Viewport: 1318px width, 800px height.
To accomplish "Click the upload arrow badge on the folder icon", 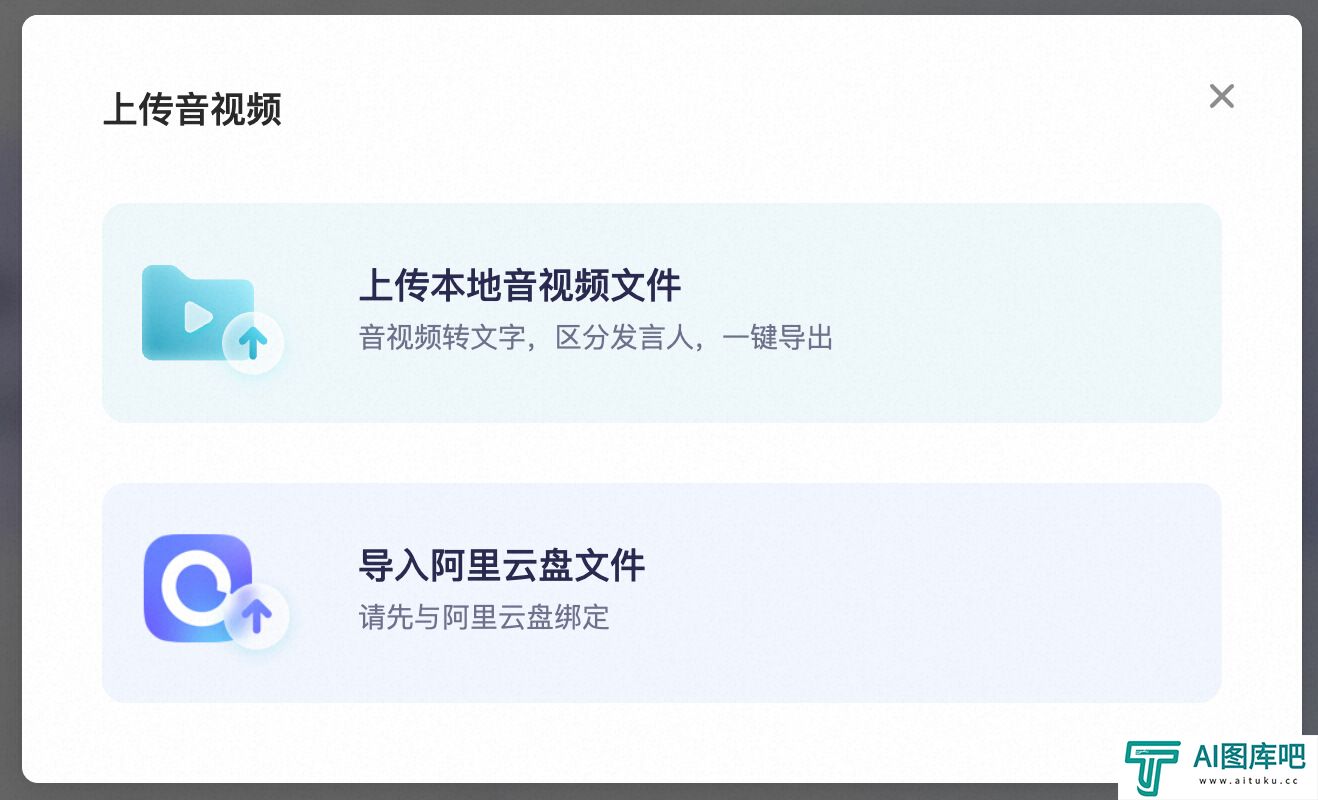I will (x=253, y=344).
